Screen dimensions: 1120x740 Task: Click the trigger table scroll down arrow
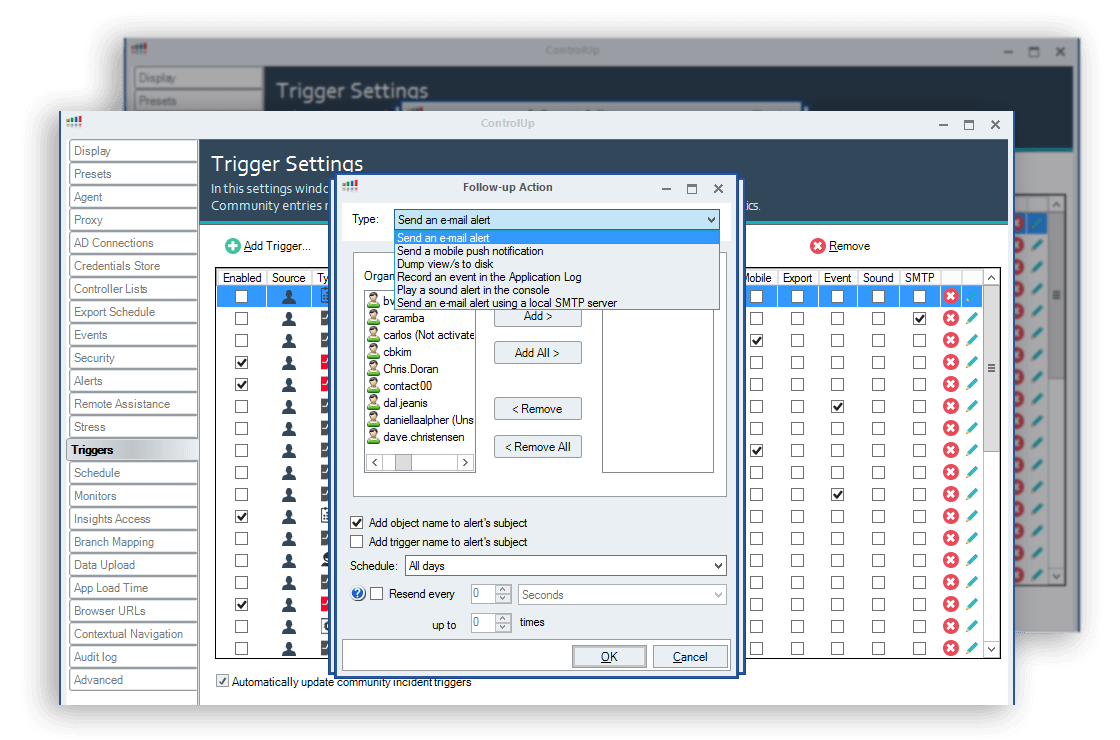click(991, 649)
